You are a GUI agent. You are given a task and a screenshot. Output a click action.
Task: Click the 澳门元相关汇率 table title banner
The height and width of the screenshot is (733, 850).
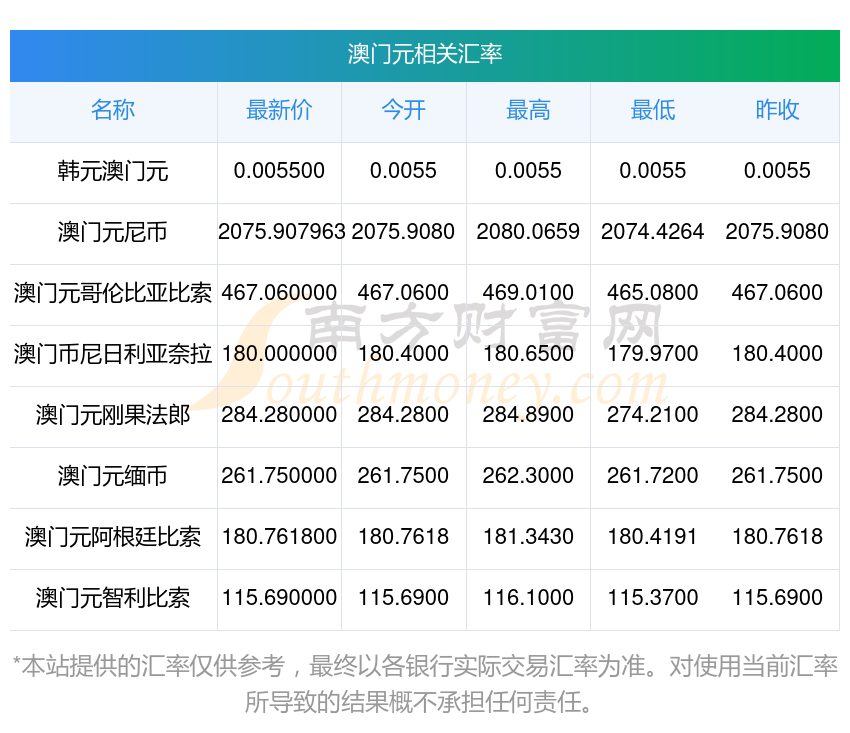click(425, 54)
